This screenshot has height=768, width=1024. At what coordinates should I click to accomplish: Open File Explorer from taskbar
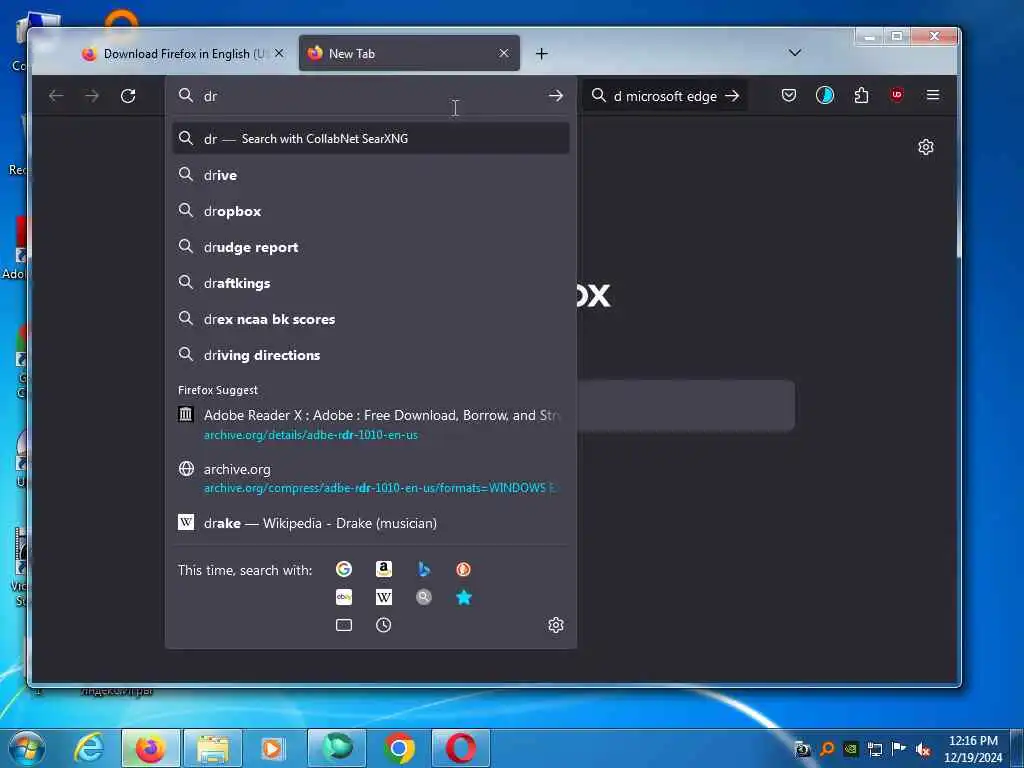[213, 748]
